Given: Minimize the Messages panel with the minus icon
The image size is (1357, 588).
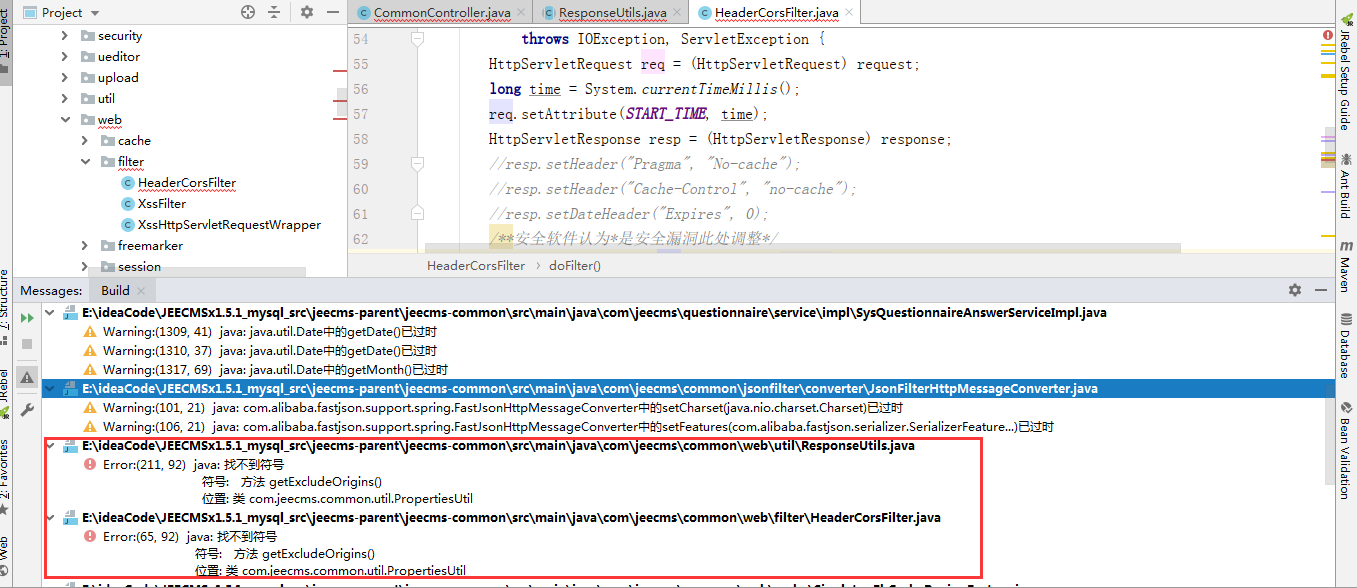Looking at the screenshot, I should coord(1320,290).
